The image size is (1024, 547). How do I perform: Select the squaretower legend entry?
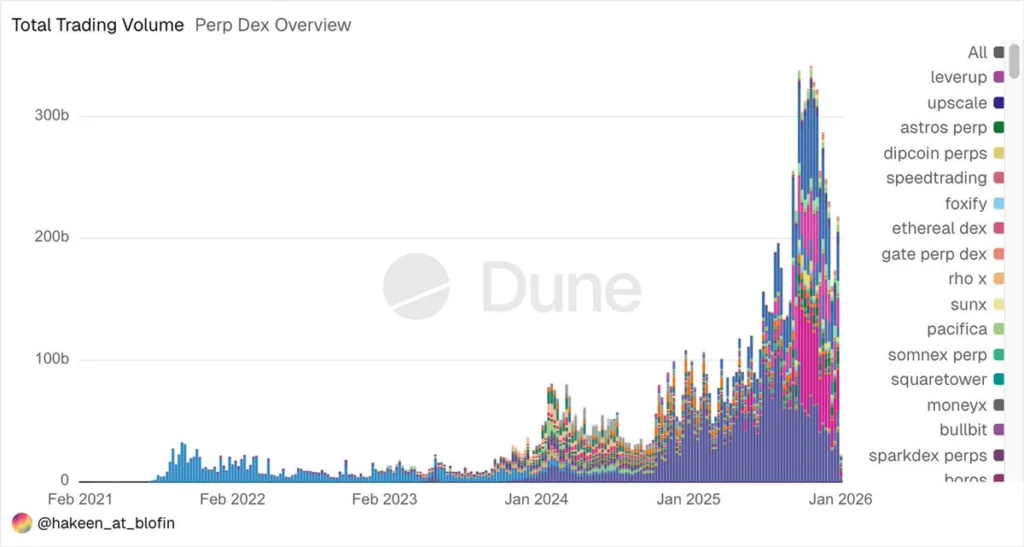938,380
